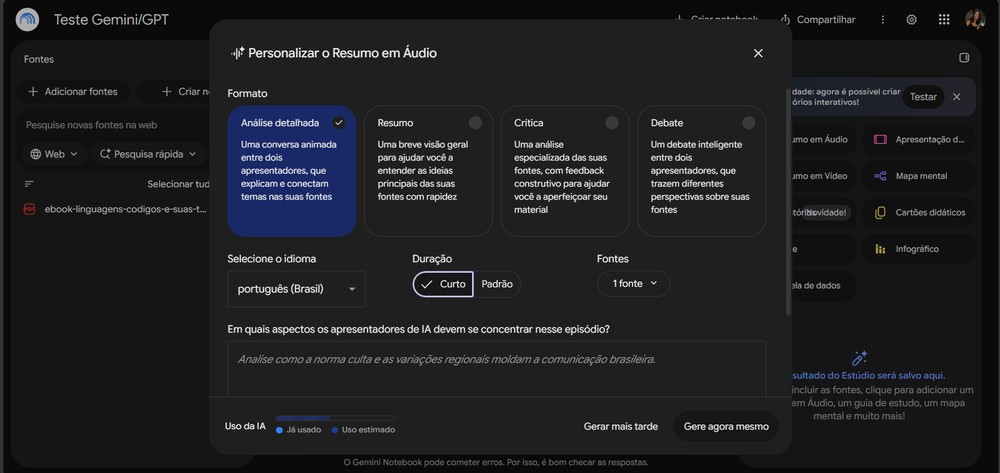1000x473 pixels.
Task: Click the AI presenters focus text area
Action: point(497,369)
